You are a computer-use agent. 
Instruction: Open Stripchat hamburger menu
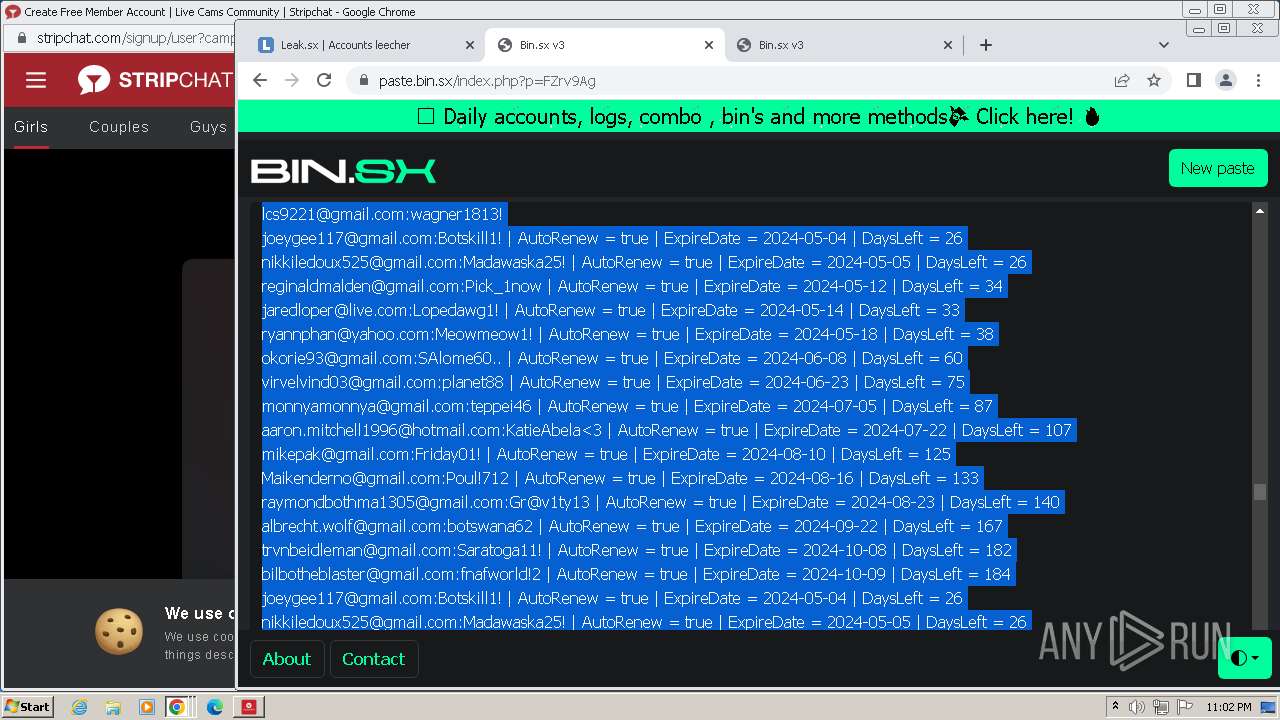(x=36, y=81)
